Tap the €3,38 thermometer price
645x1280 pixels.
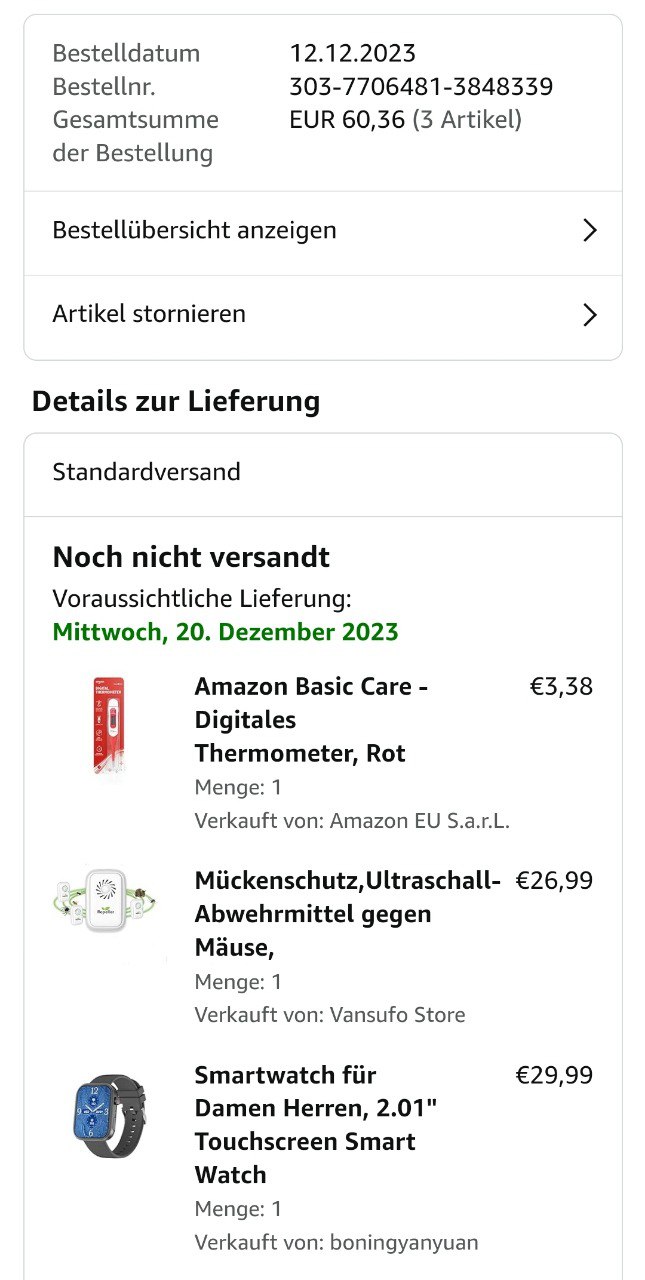click(561, 687)
